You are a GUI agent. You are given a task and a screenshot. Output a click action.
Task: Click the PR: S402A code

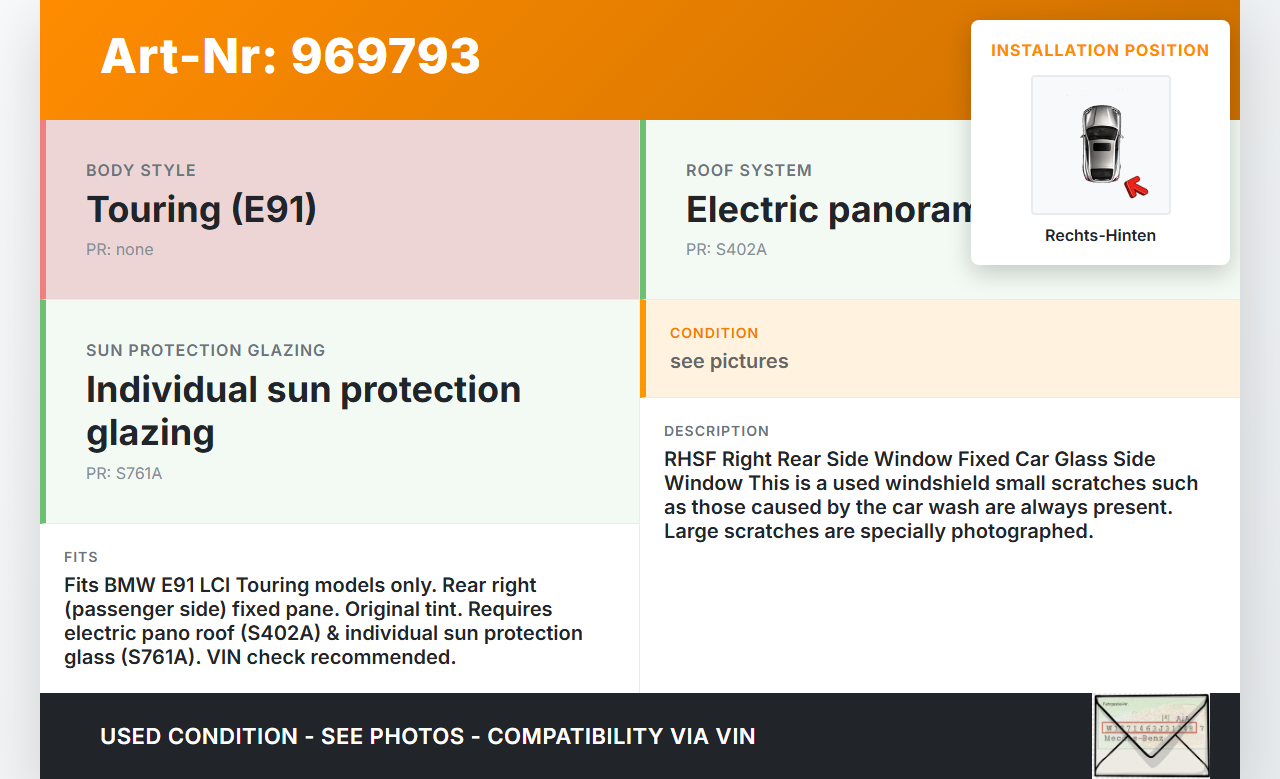[726, 249]
